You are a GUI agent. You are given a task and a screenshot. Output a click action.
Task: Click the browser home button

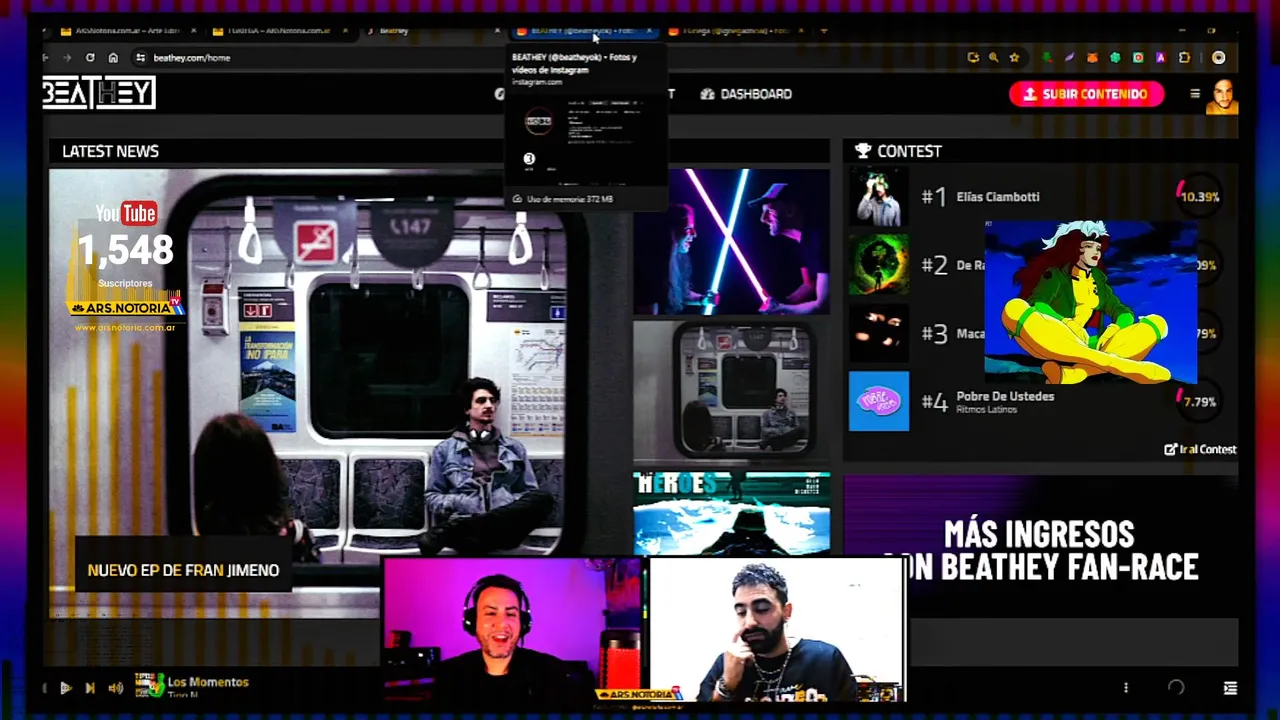pyautogui.click(x=113, y=58)
